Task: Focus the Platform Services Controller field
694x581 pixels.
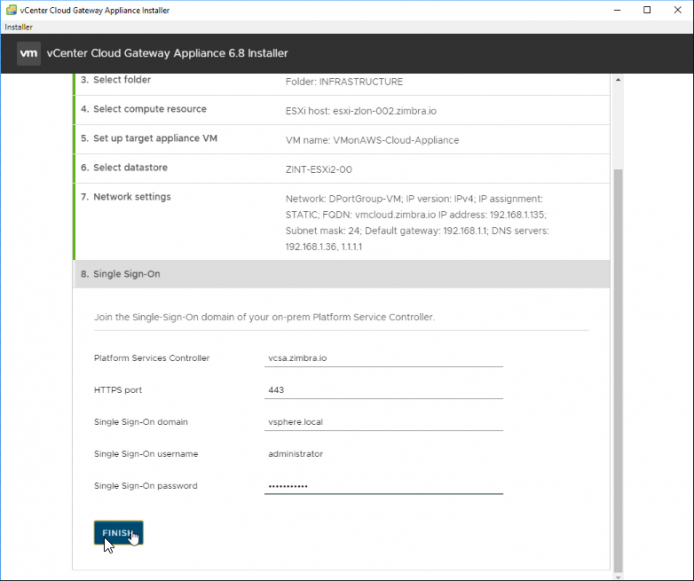Action: [384, 358]
